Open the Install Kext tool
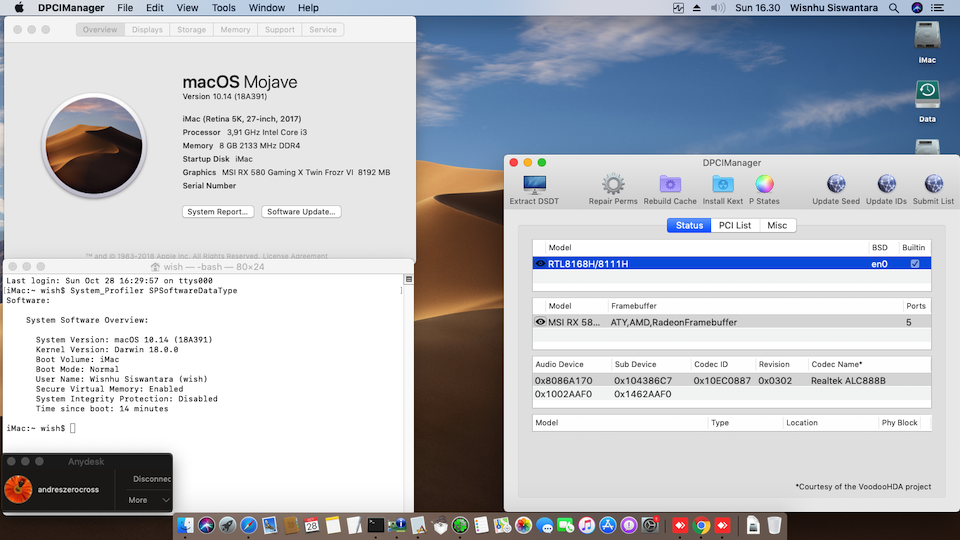960x540 pixels. [722, 185]
